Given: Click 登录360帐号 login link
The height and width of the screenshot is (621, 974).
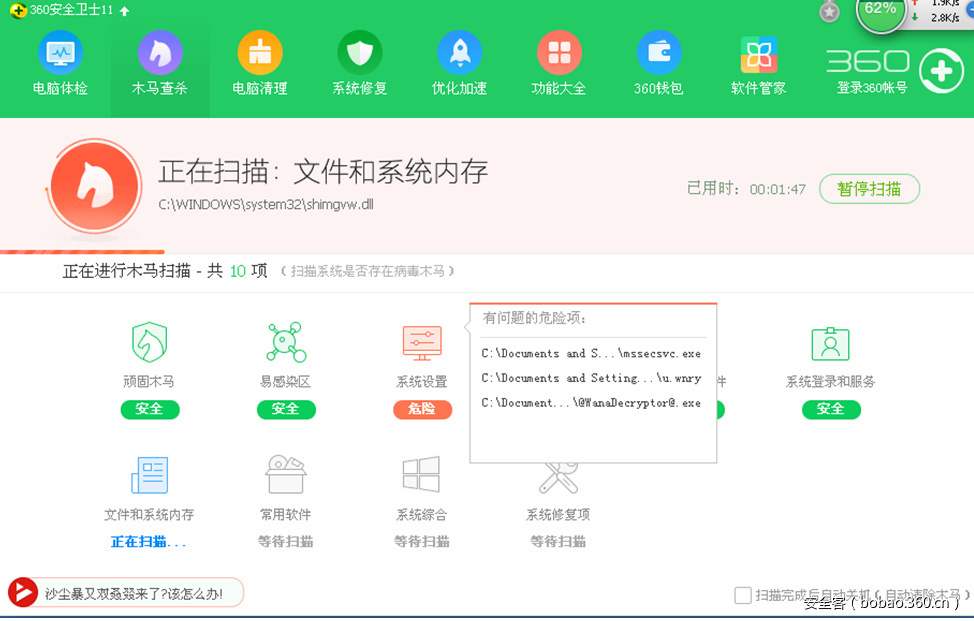Looking at the screenshot, I should tap(872, 88).
